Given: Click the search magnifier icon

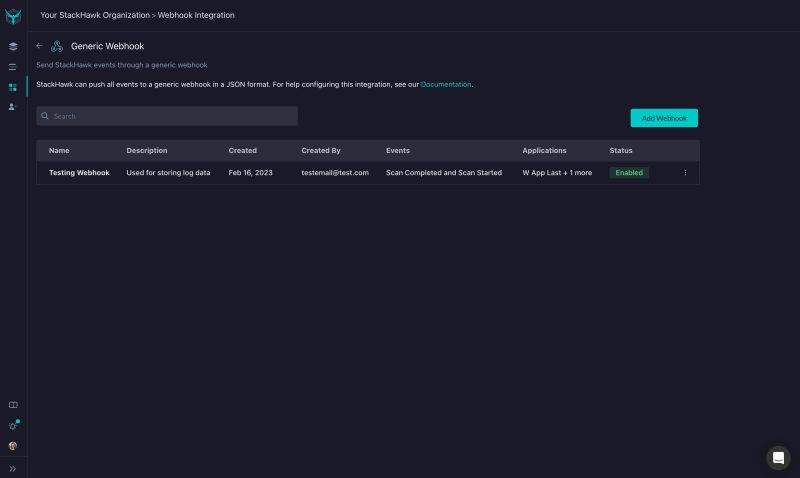Looking at the screenshot, I should point(45,116).
